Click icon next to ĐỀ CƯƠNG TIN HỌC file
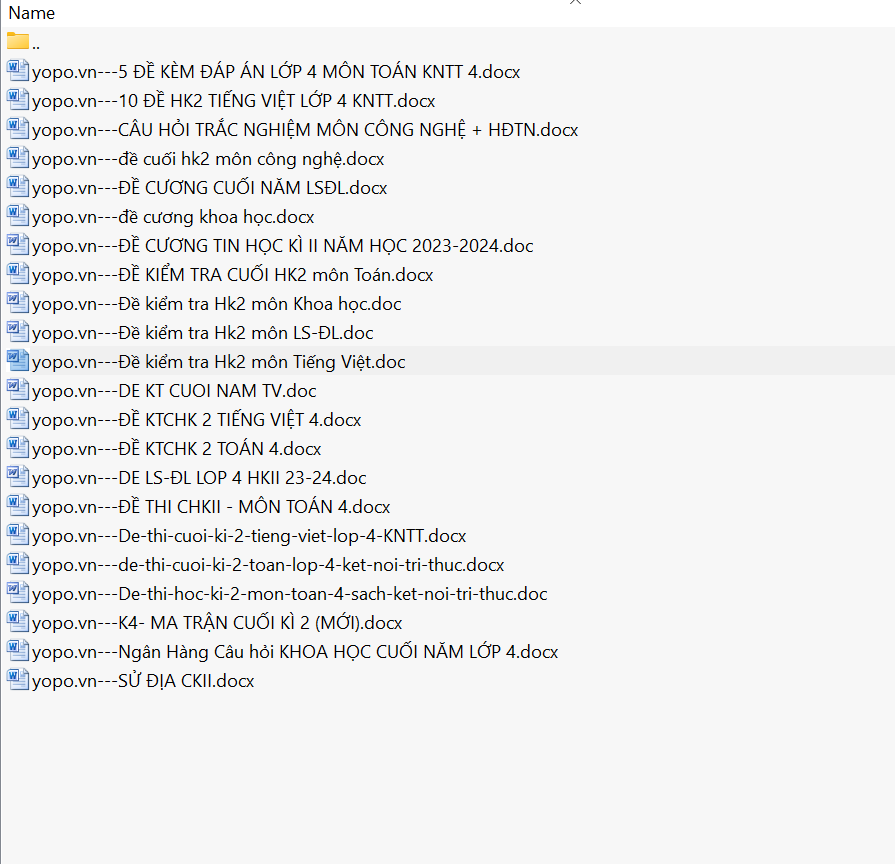895x864 pixels. pos(18,245)
